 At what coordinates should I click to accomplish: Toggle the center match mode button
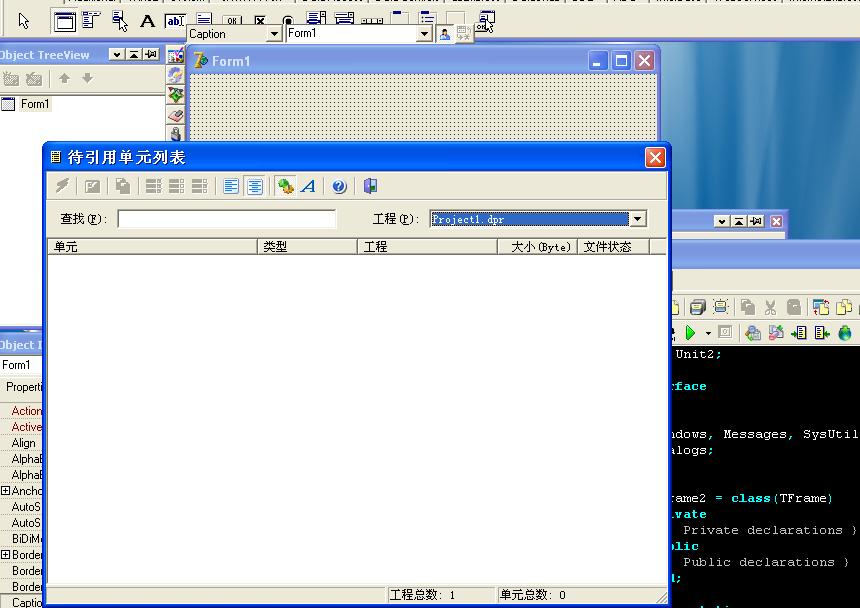[x=255, y=186]
